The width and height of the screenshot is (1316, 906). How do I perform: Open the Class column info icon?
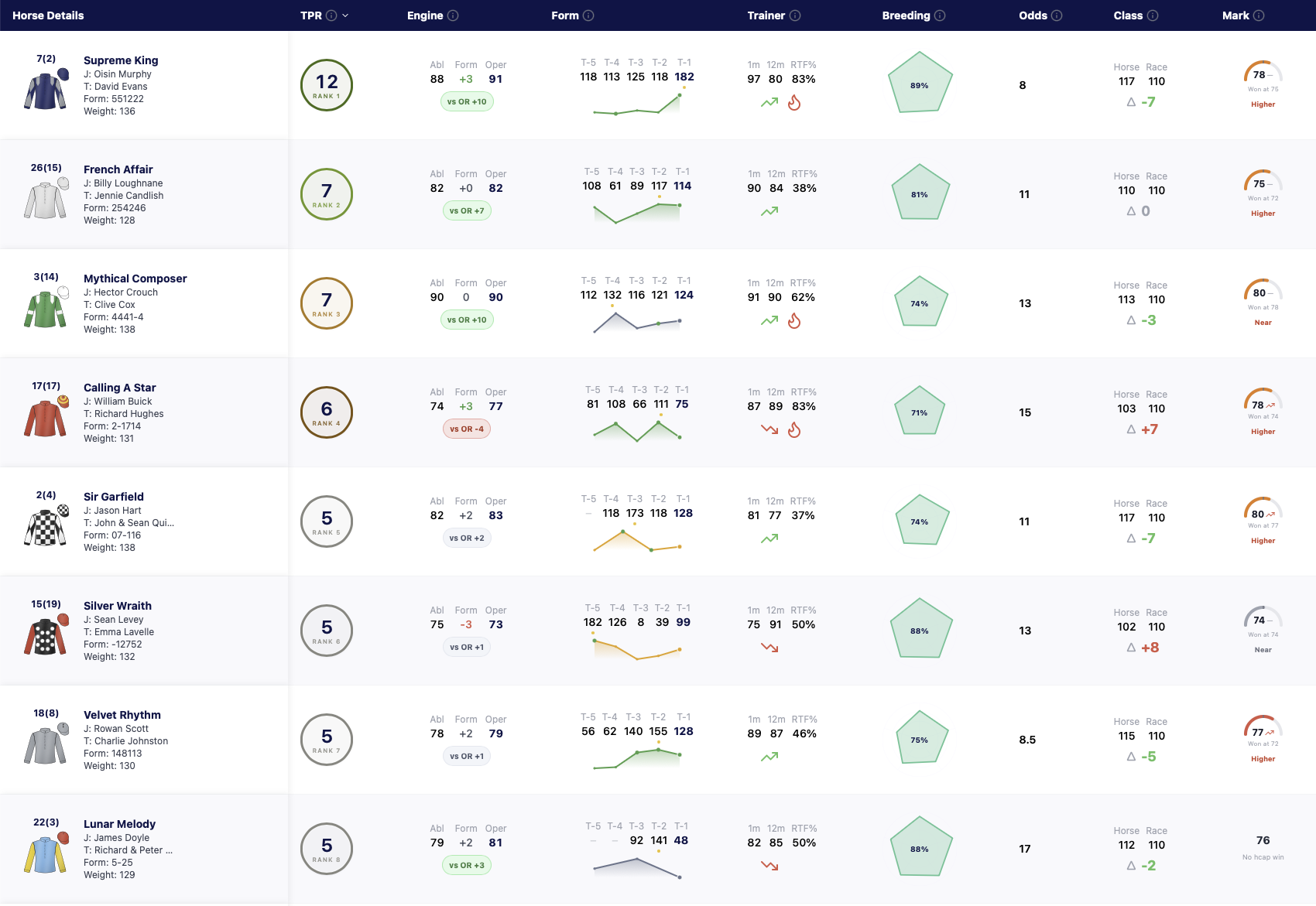1153,15
